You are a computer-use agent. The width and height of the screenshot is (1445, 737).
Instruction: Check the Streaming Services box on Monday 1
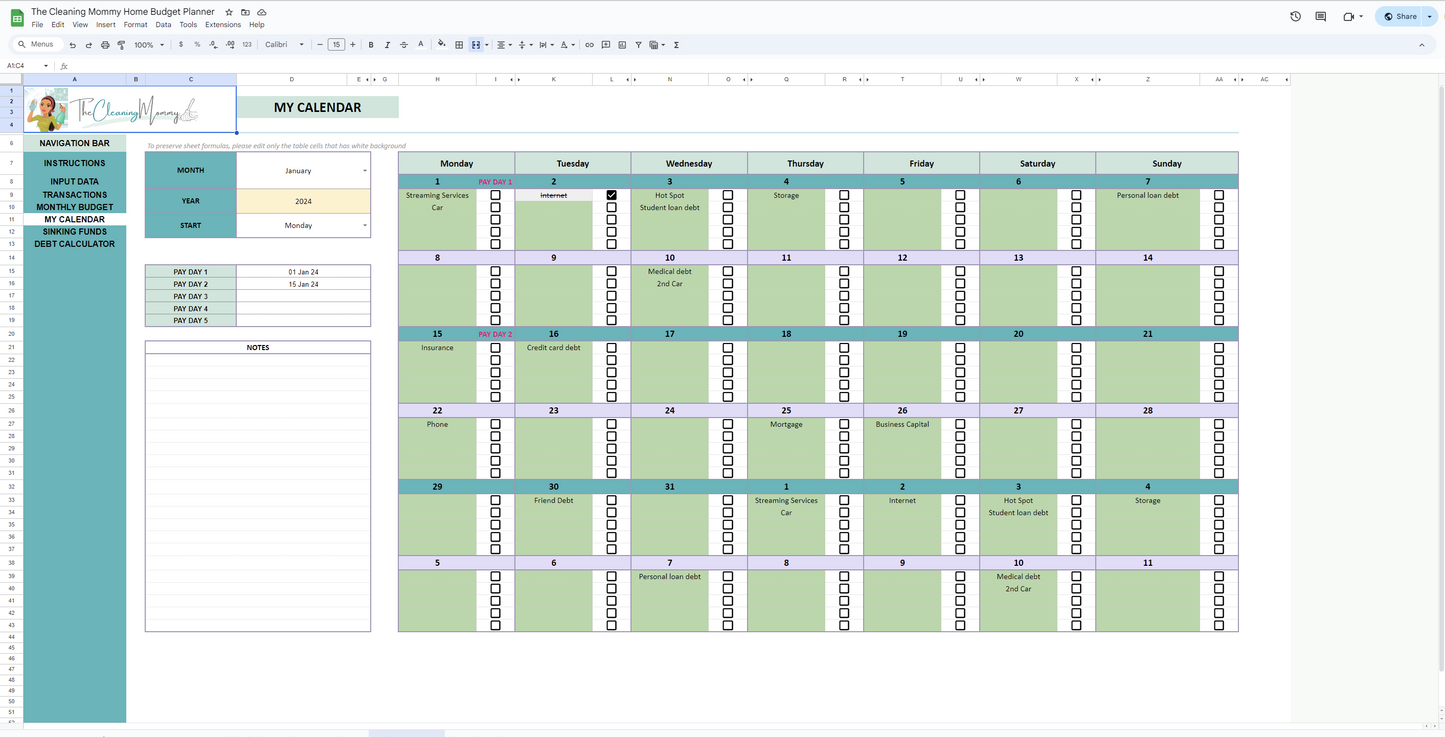(x=495, y=196)
